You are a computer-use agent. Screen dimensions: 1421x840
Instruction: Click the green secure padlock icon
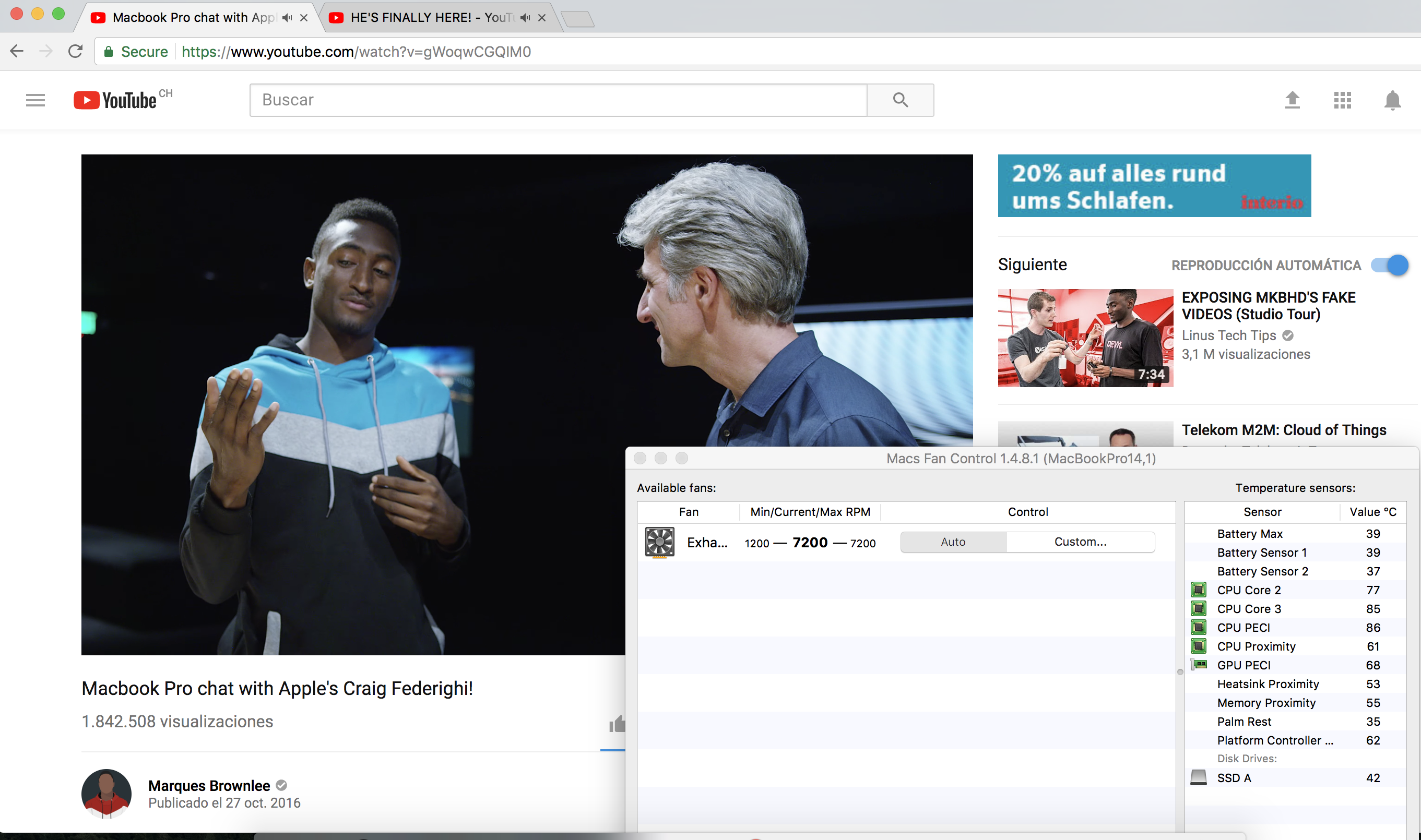[108, 52]
